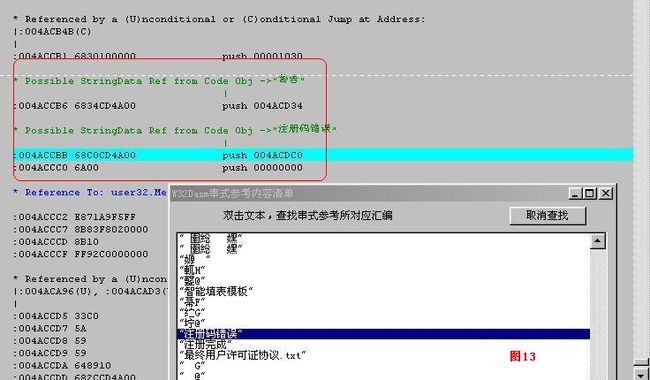Viewport: 650px width, 380px height.
Task: Click the line :004ACCD9 59
Action: 50,353
